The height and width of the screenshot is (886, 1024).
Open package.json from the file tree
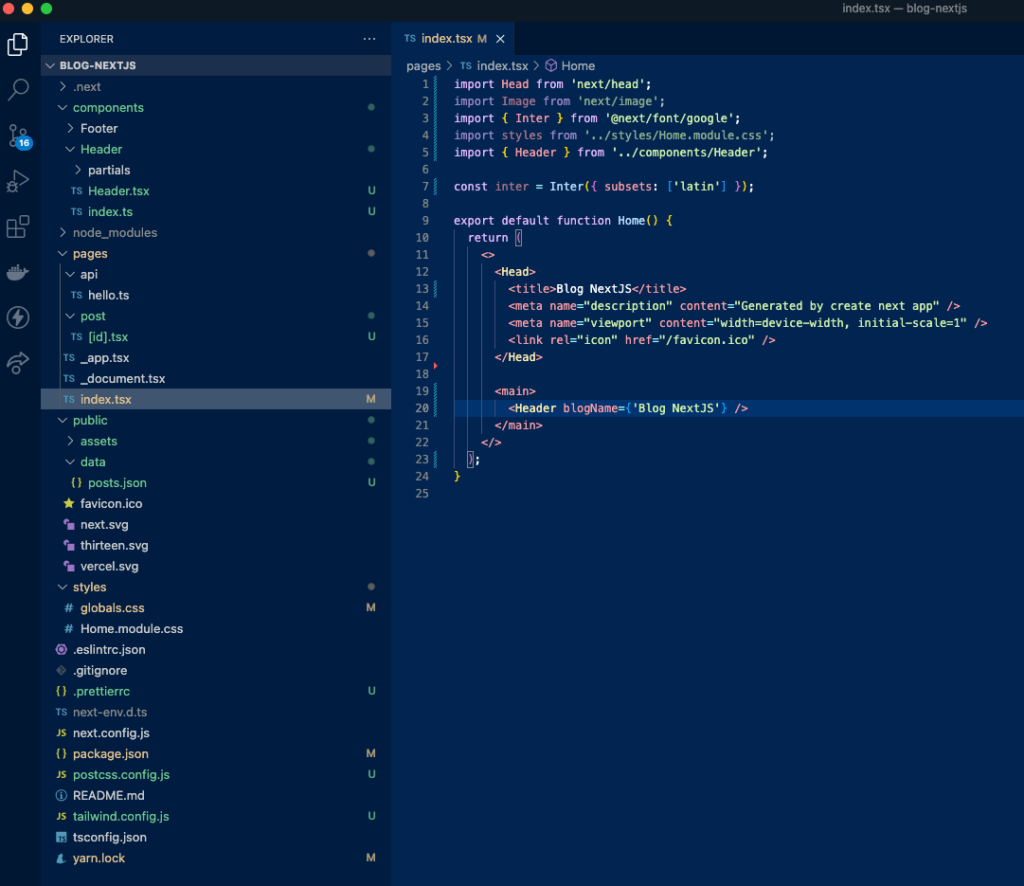pos(110,754)
